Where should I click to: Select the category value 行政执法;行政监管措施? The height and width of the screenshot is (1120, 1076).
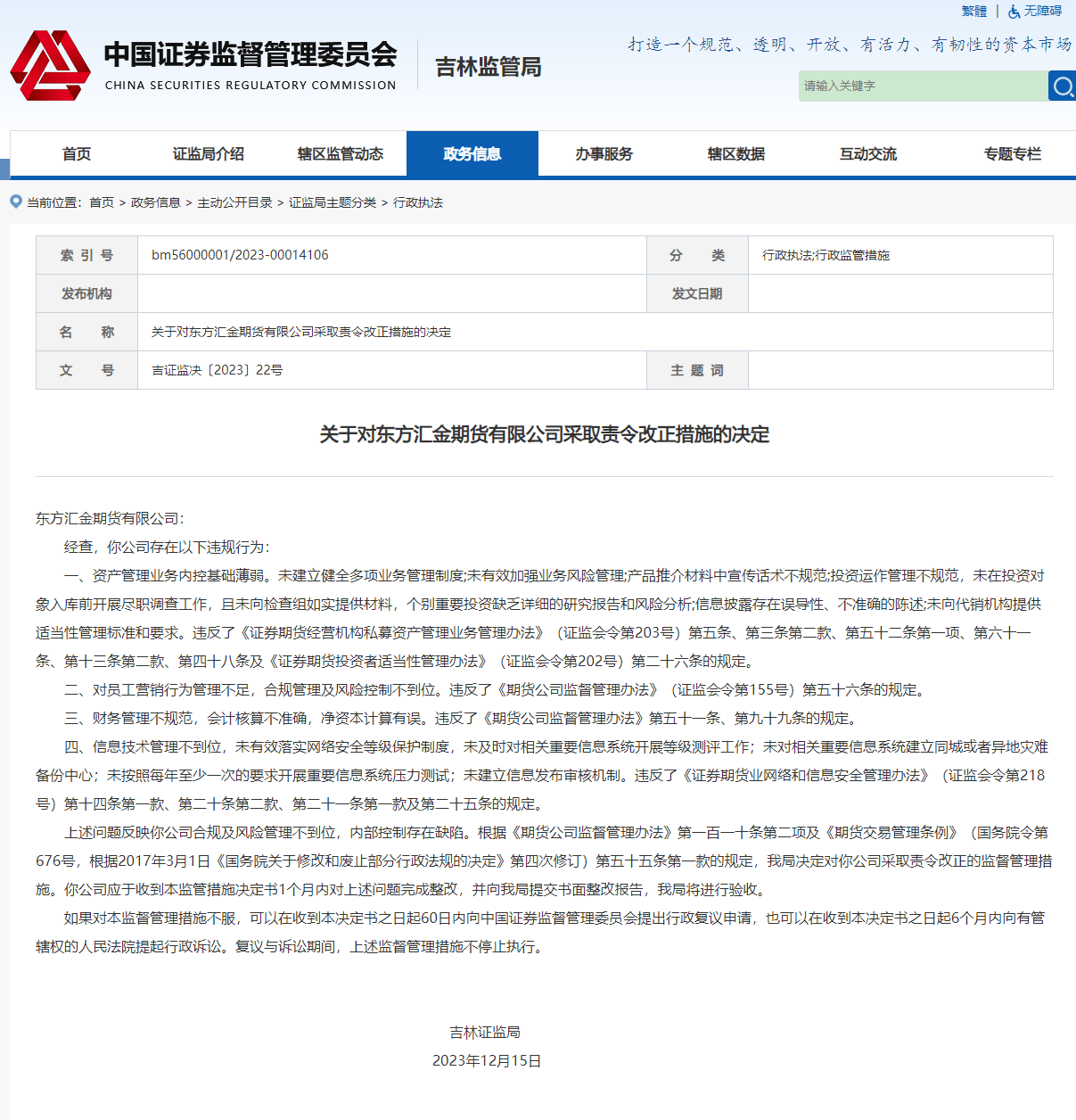pyautogui.click(x=825, y=255)
